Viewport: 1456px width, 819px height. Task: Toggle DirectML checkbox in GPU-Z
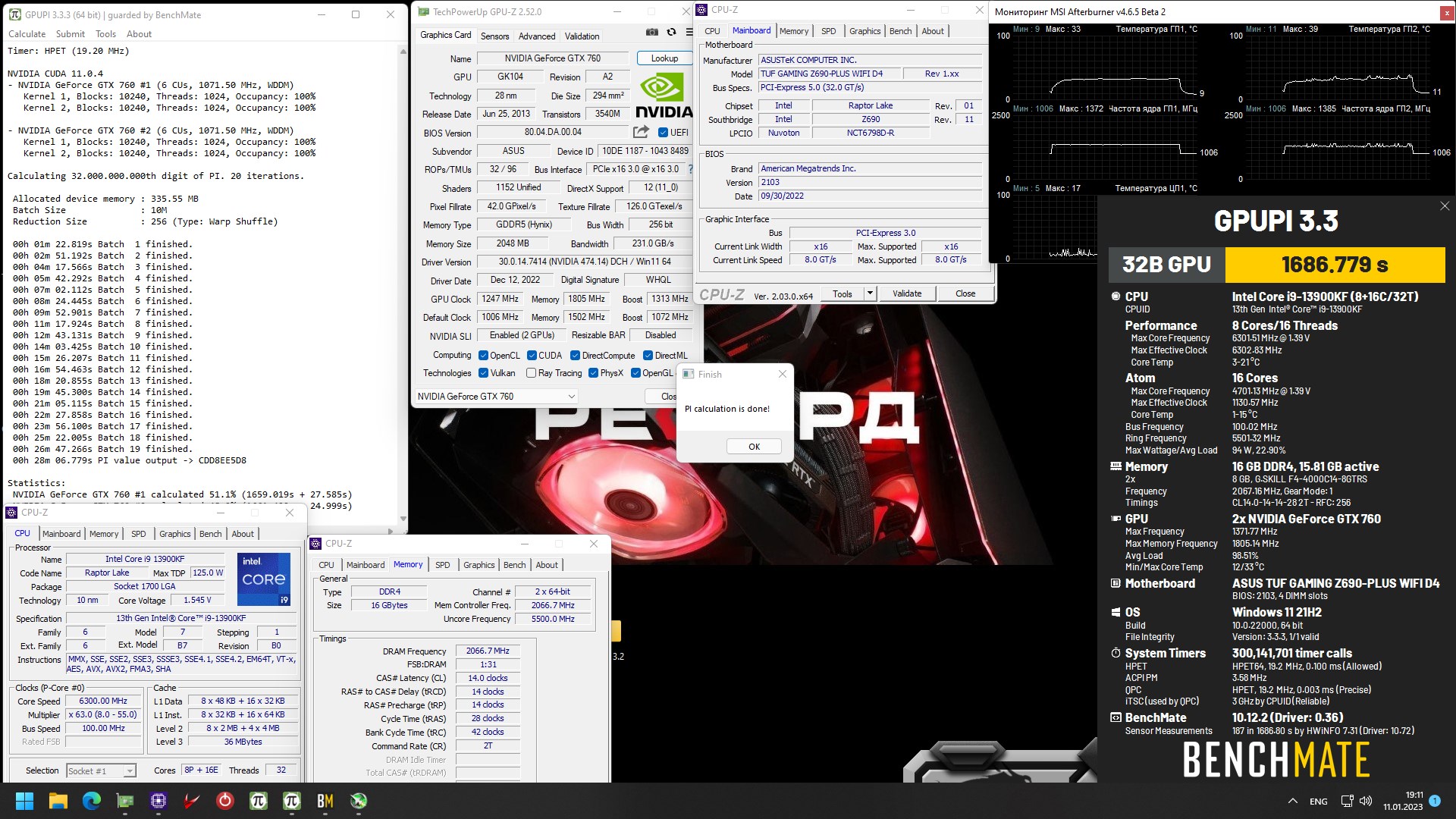tap(648, 355)
